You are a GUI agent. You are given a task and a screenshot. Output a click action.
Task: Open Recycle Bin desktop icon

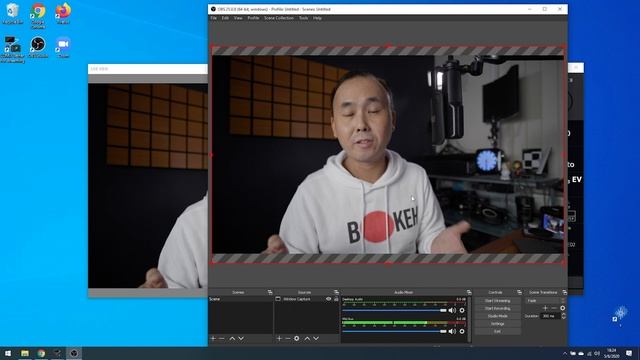pyautogui.click(x=13, y=13)
